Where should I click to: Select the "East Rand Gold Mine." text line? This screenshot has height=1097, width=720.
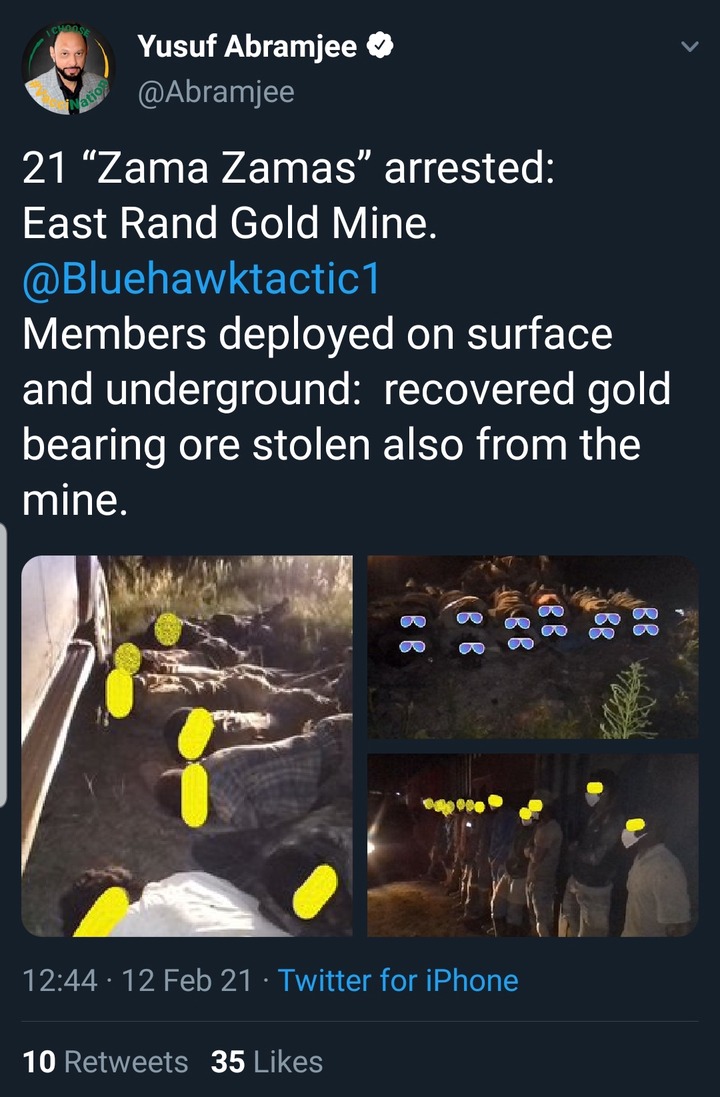point(230,224)
